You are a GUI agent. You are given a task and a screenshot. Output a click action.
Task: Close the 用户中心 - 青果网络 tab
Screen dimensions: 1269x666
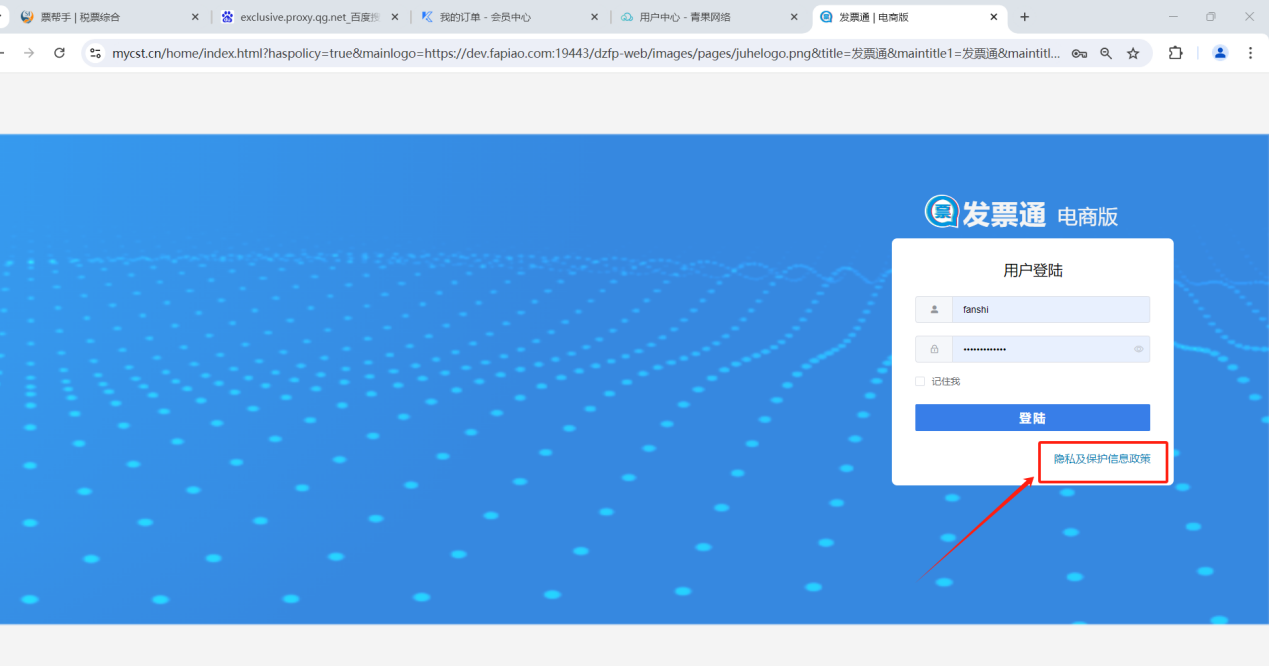[794, 17]
